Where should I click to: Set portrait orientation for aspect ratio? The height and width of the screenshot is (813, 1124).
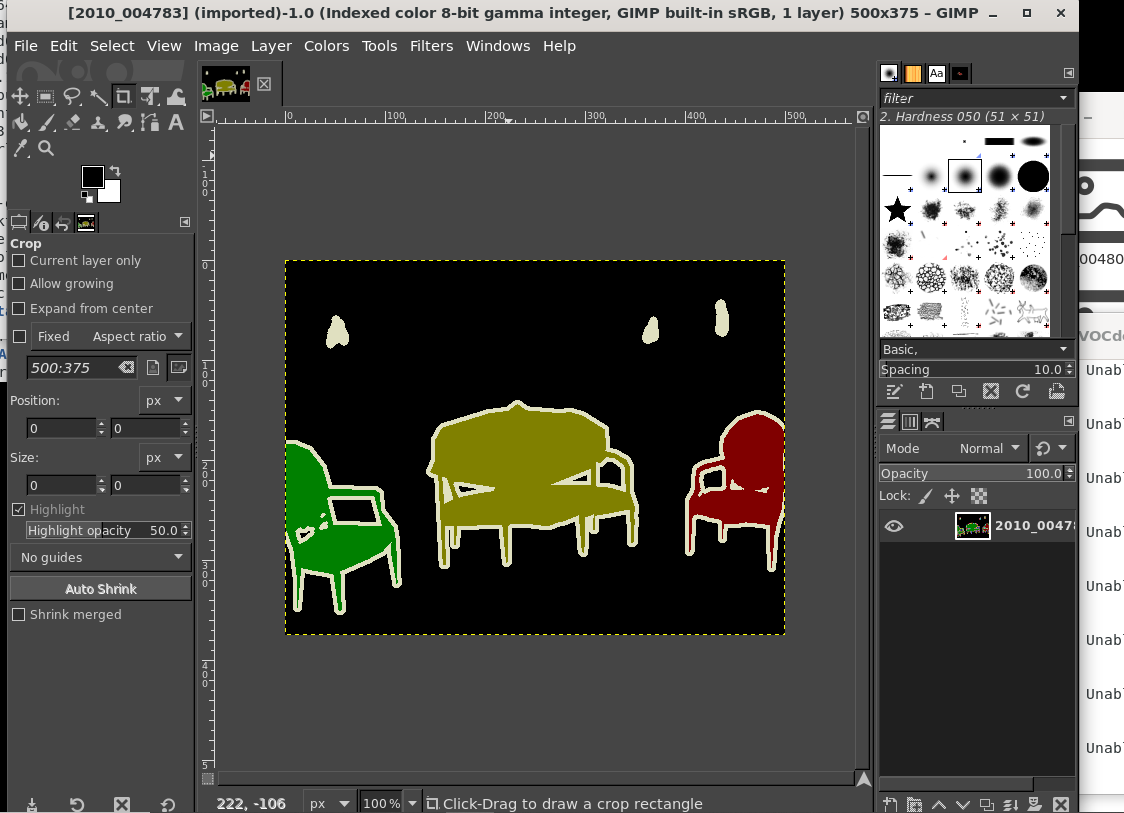click(153, 368)
